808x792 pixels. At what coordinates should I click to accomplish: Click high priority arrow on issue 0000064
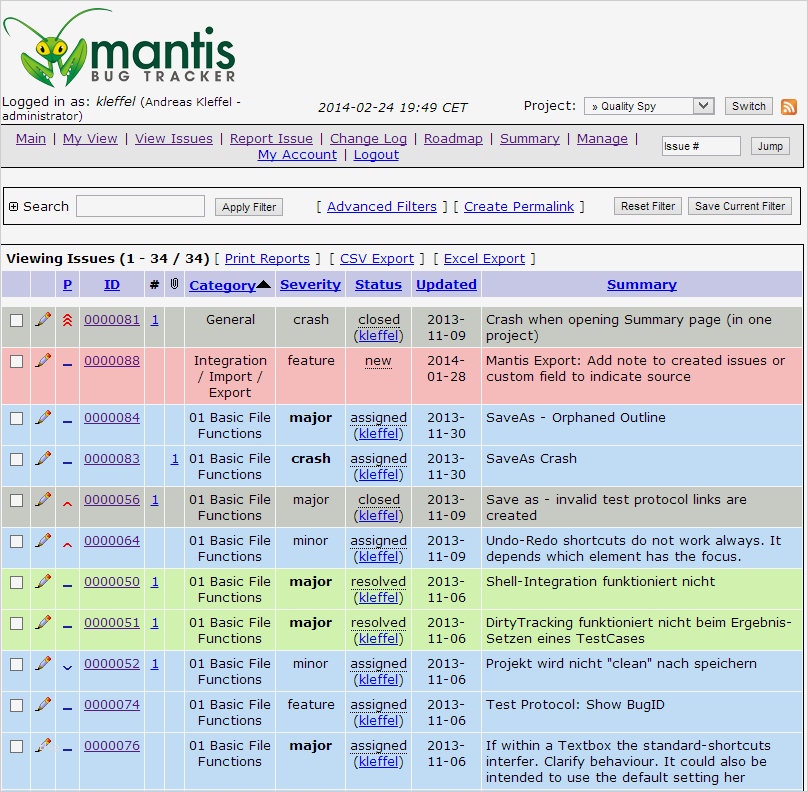click(67, 544)
